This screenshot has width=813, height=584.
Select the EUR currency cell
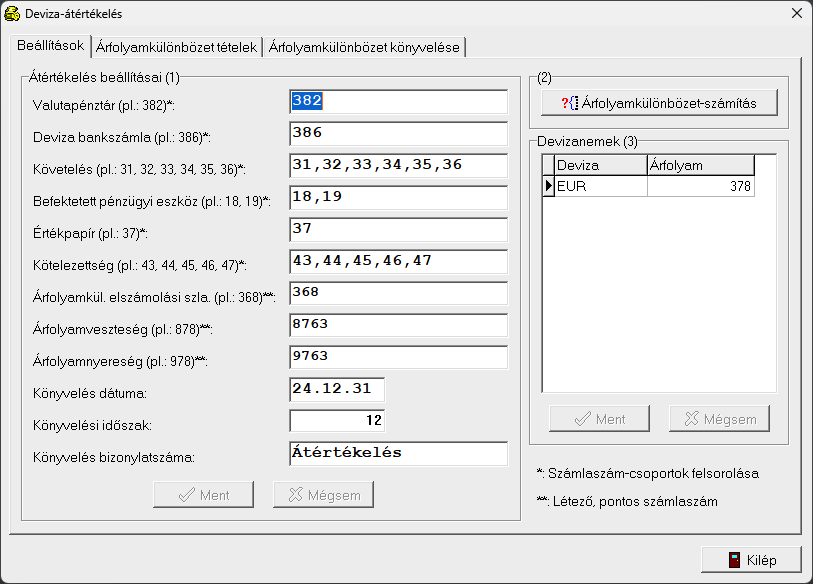tap(600, 186)
